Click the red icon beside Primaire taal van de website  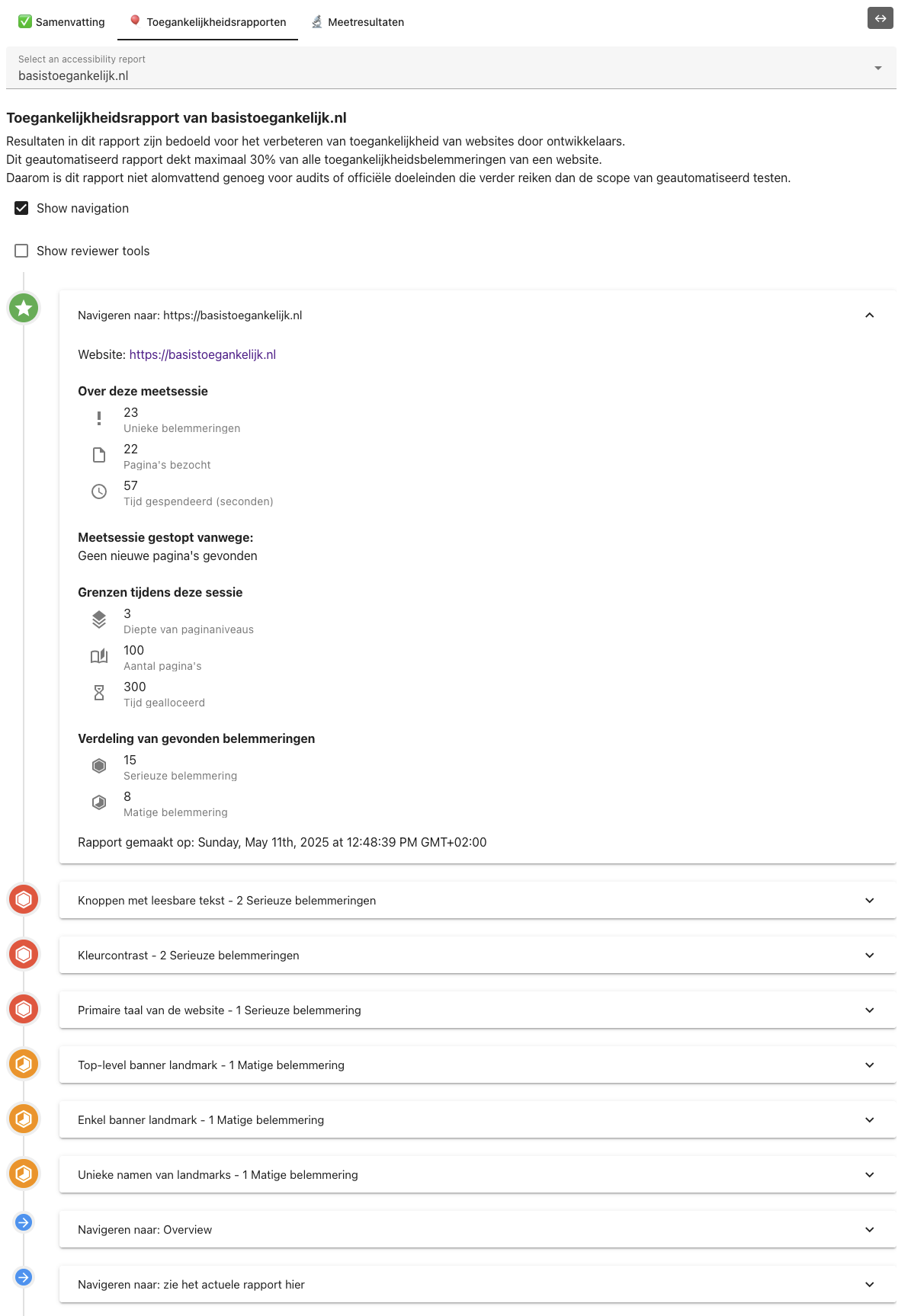24,1009
